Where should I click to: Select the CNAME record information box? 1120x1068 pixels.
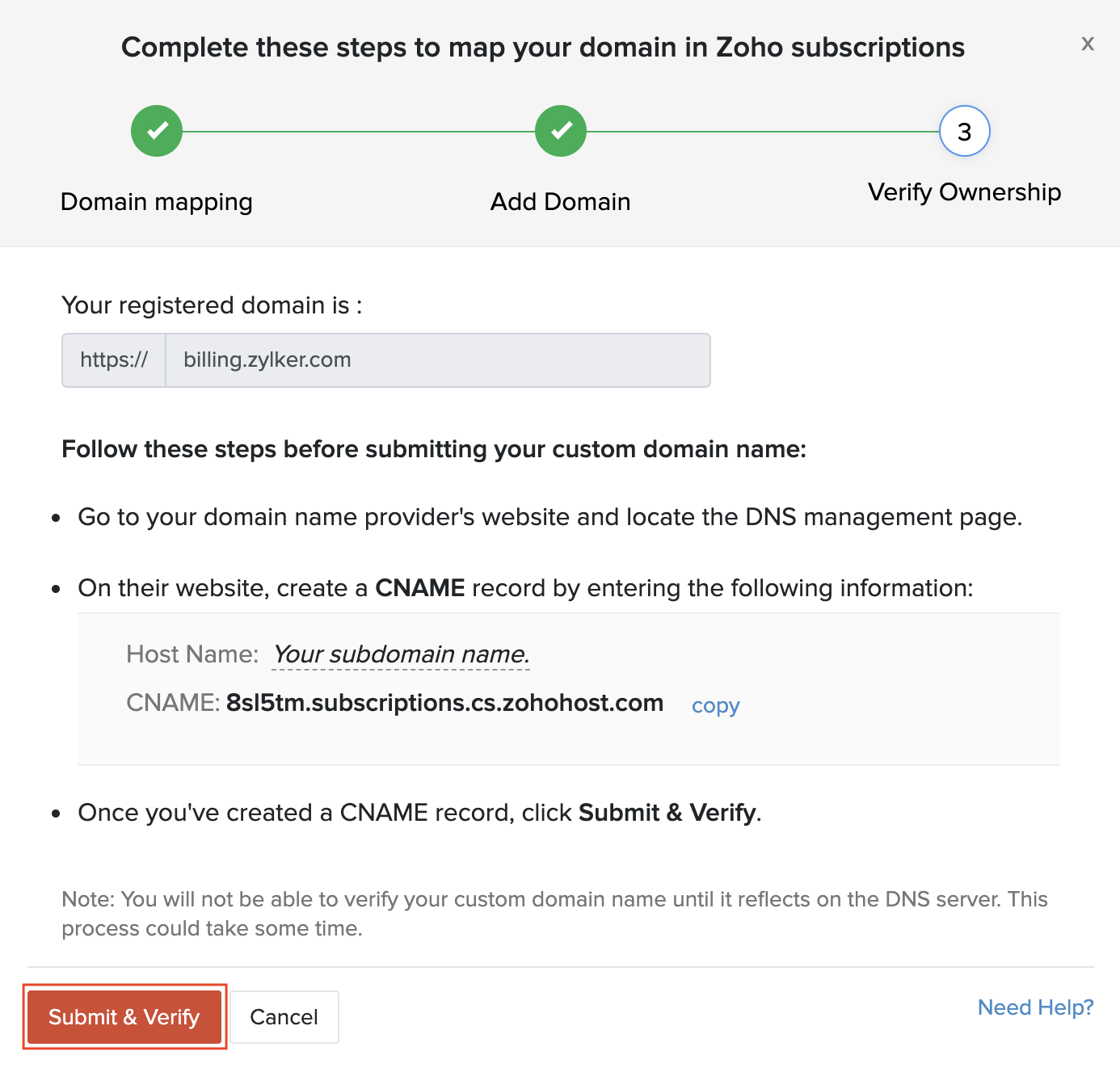tap(568, 687)
